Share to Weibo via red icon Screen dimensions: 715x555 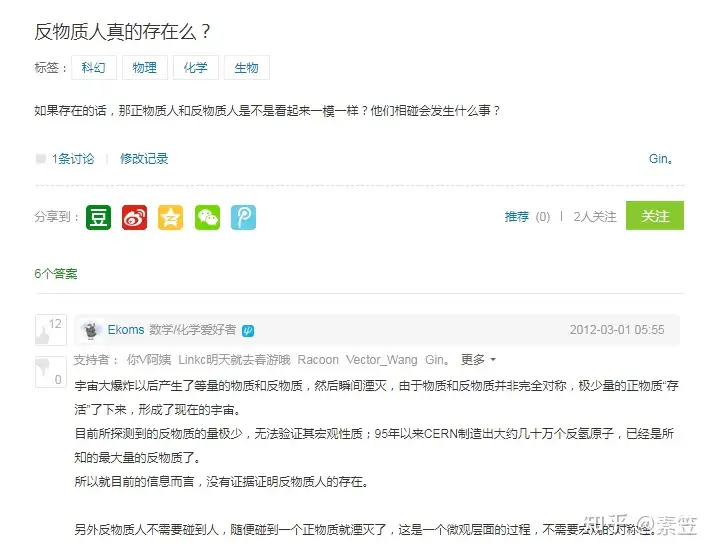[135, 217]
